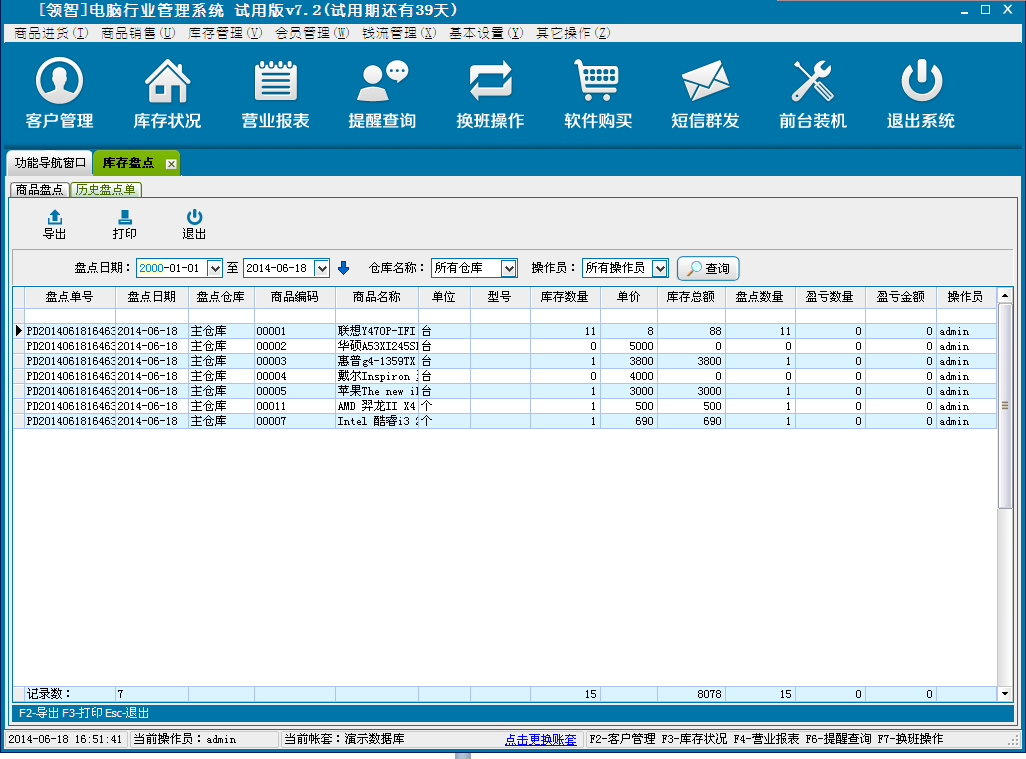Viewport: 1026px width, 759px height.
Task: Expand the end date dropdown 2014-06-18
Action: point(321,268)
